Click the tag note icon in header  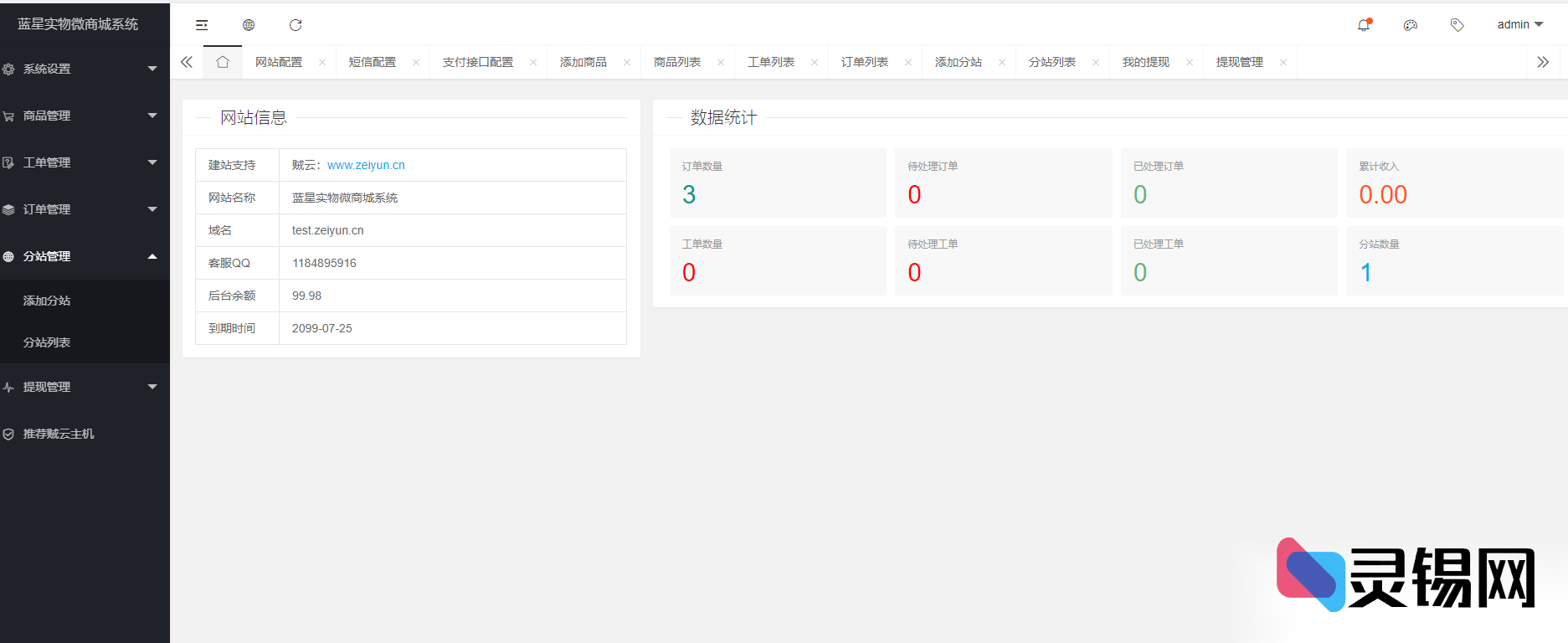coord(1457,25)
